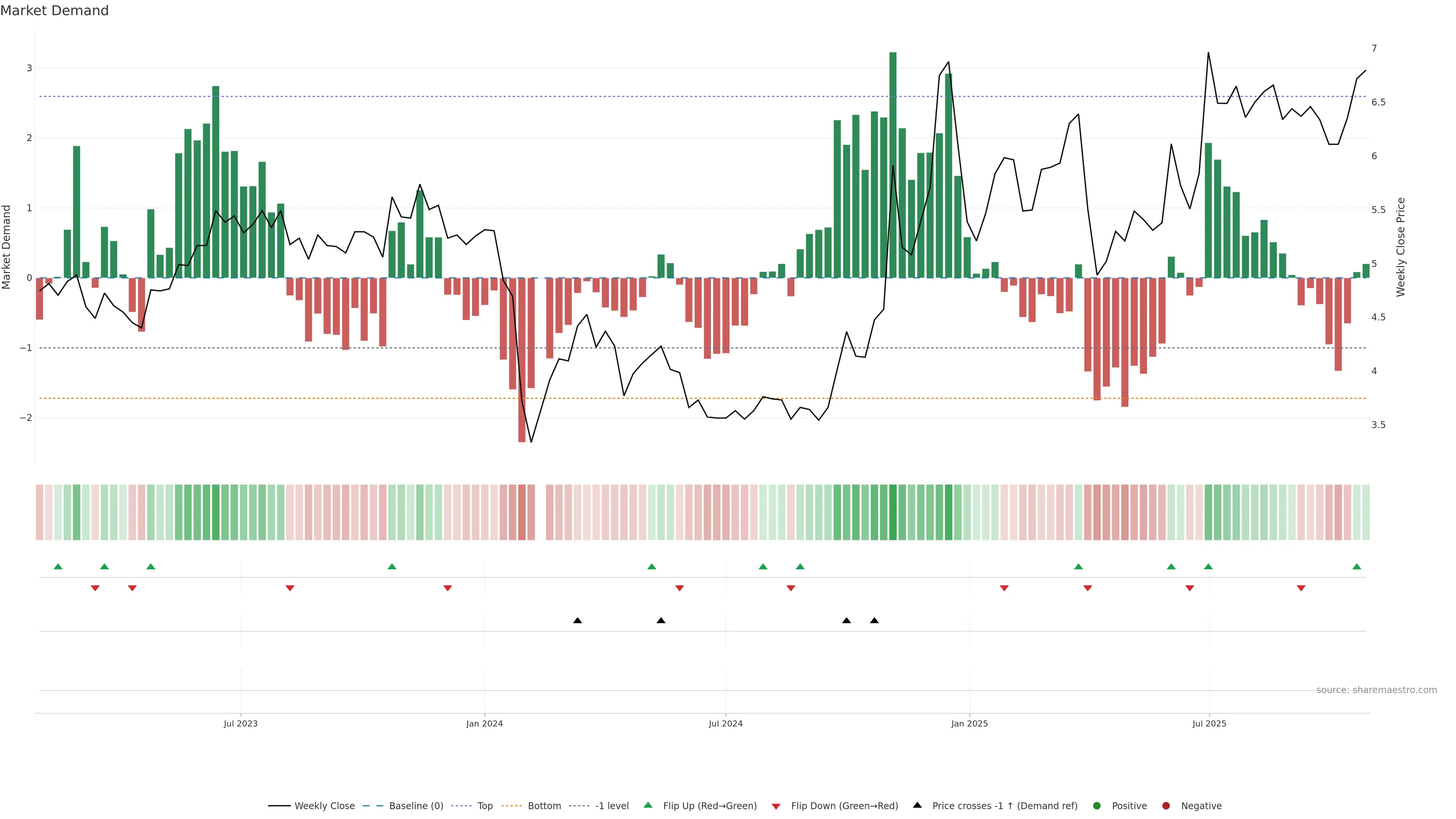This screenshot has height=819, width=1456.
Task: Click the last black price-cross triangle marker
Action: pyautogui.click(x=874, y=621)
